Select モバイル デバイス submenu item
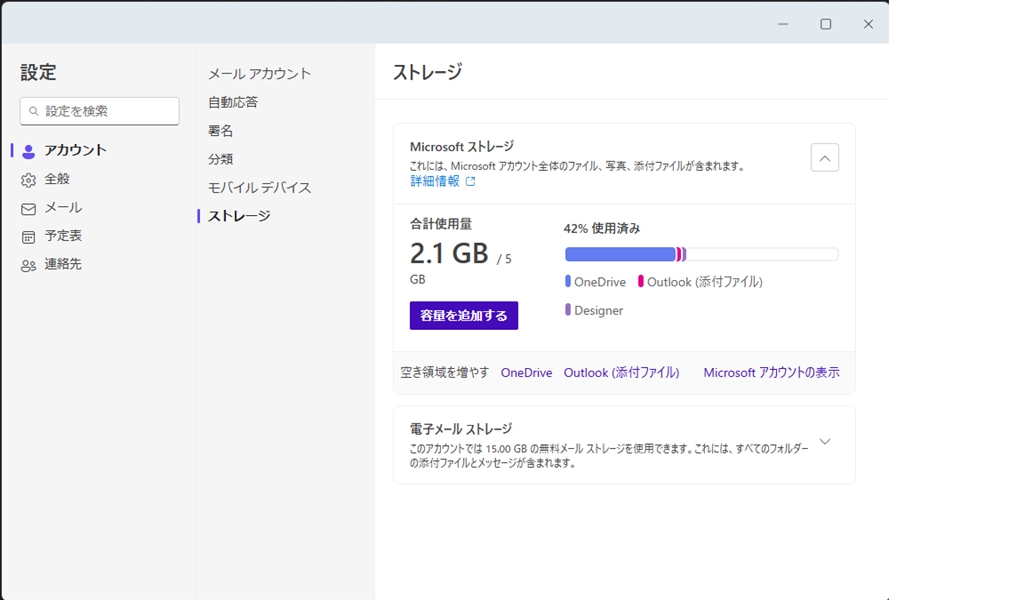 tap(259, 187)
